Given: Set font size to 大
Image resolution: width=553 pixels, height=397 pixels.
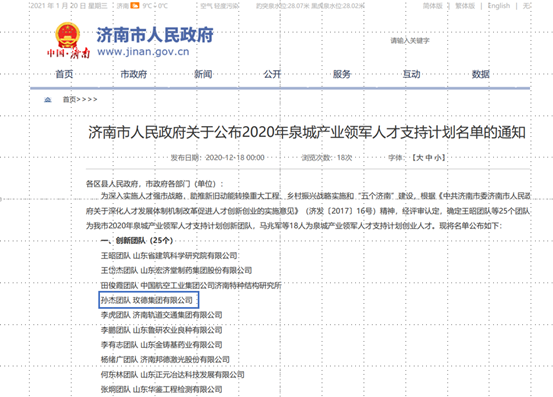Looking at the screenshot, I should 420,158.
